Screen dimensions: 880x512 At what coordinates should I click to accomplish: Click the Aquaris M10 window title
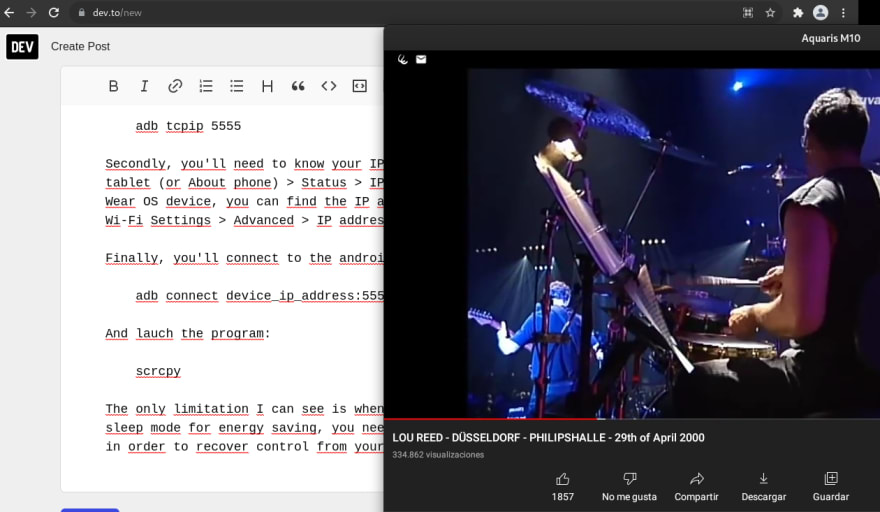click(x=831, y=38)
